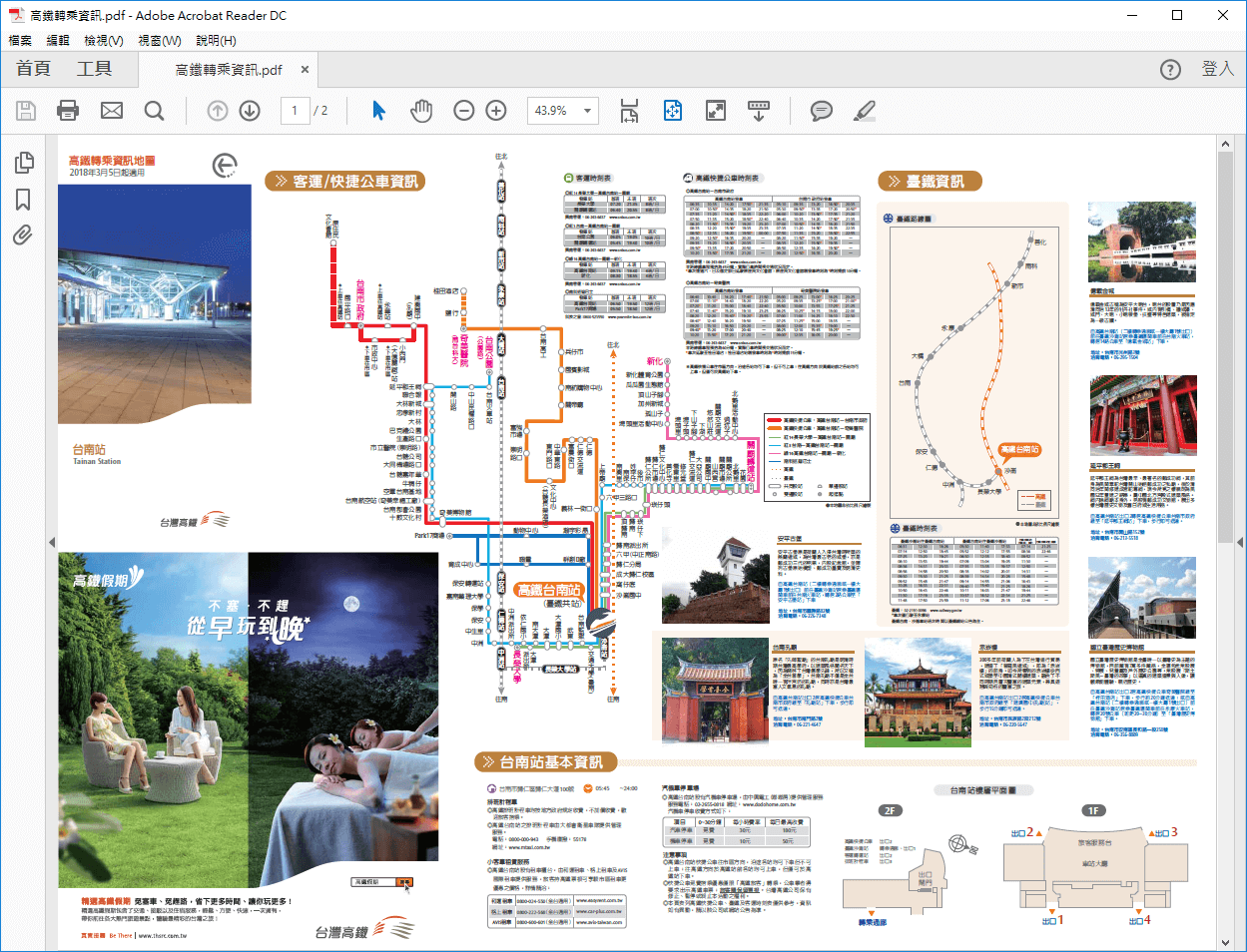Click the Save file icon
The height and width of the screenshot is (952, 1247).
tap(27, 111)
